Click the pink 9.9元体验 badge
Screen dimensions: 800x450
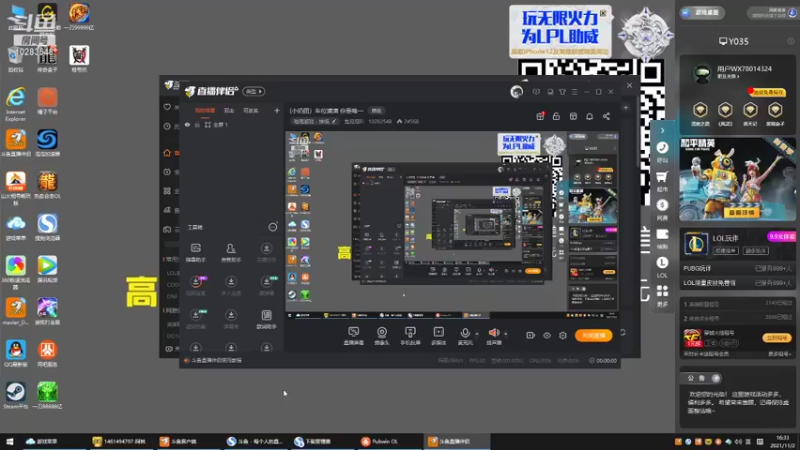(x=781, y=237)
